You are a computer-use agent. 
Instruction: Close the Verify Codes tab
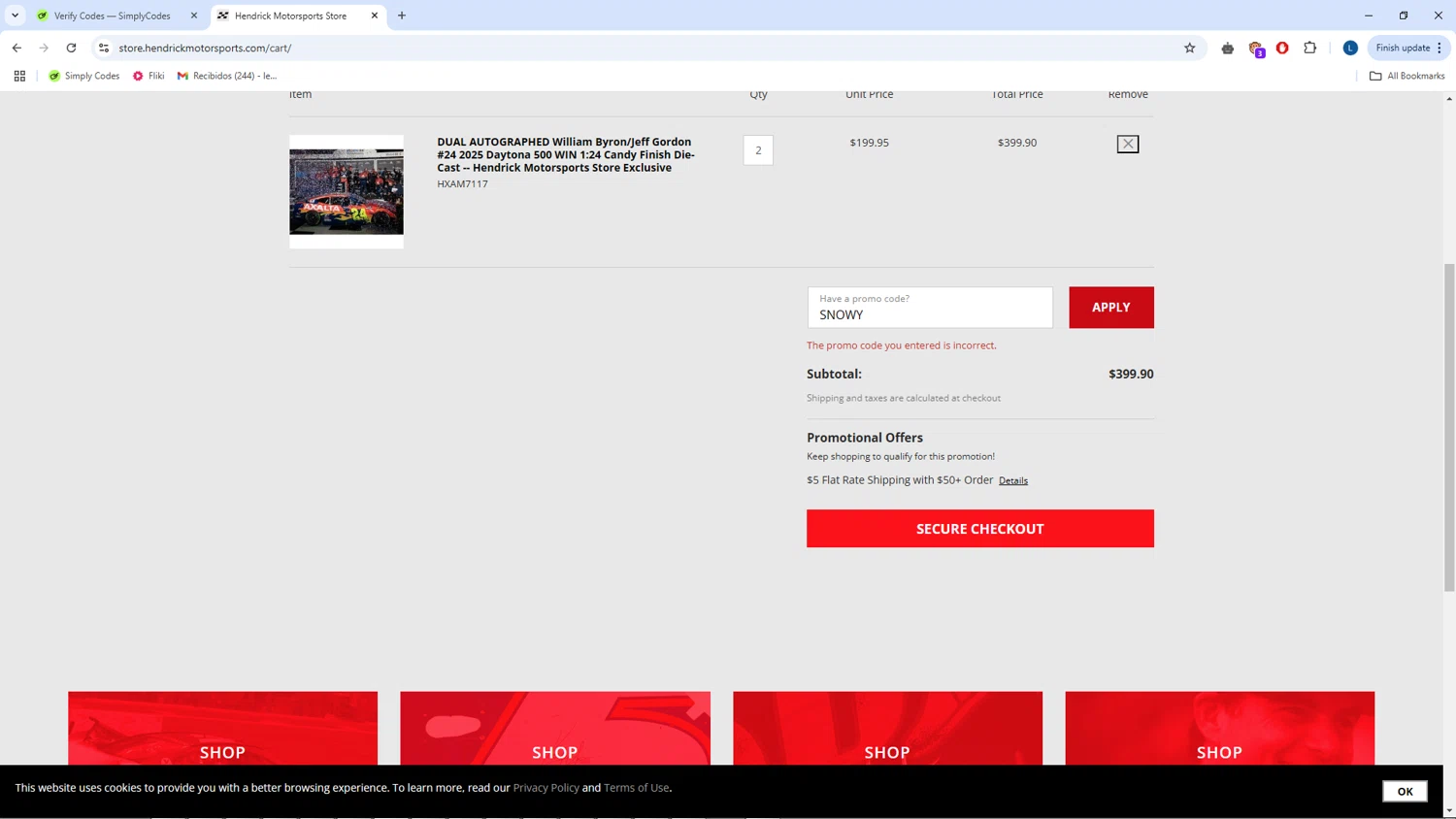click(194, 16)
